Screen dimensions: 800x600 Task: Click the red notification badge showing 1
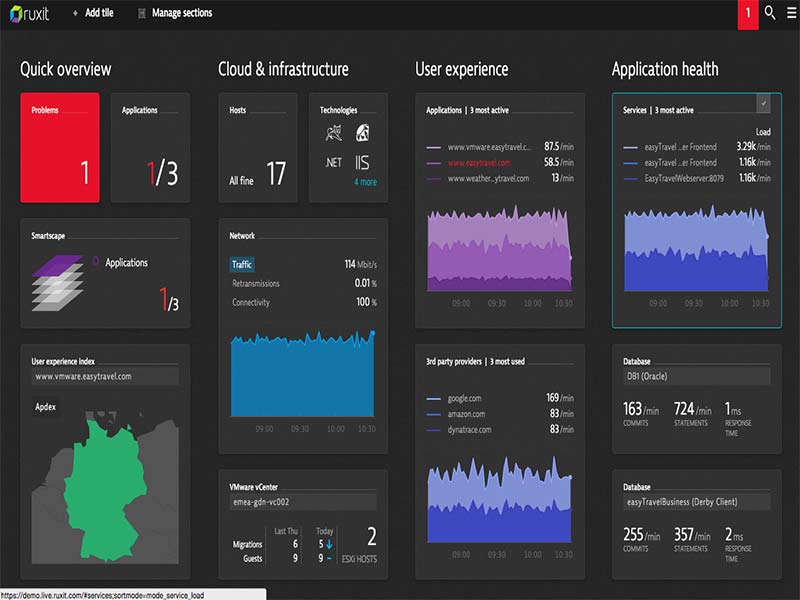click(746, 14)
